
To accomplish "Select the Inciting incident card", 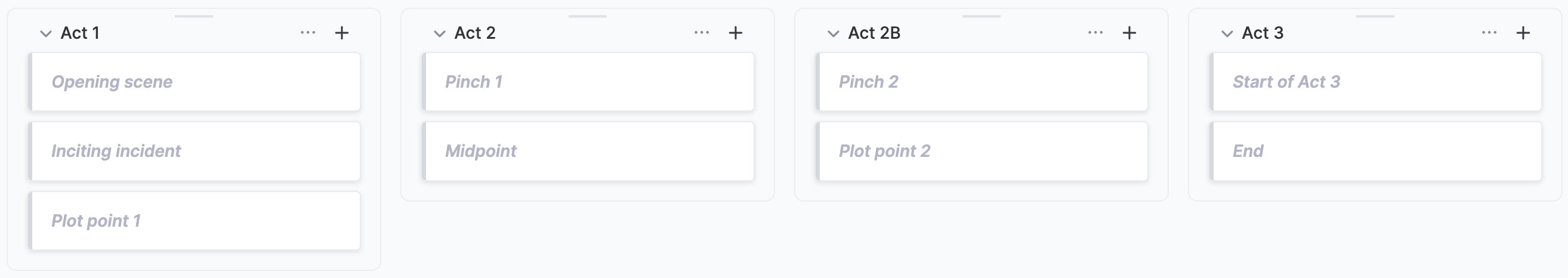I will [194, 151].
